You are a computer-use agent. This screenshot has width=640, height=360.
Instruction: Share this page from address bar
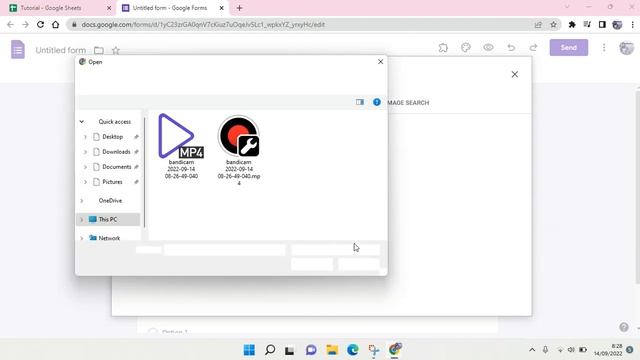538,25
